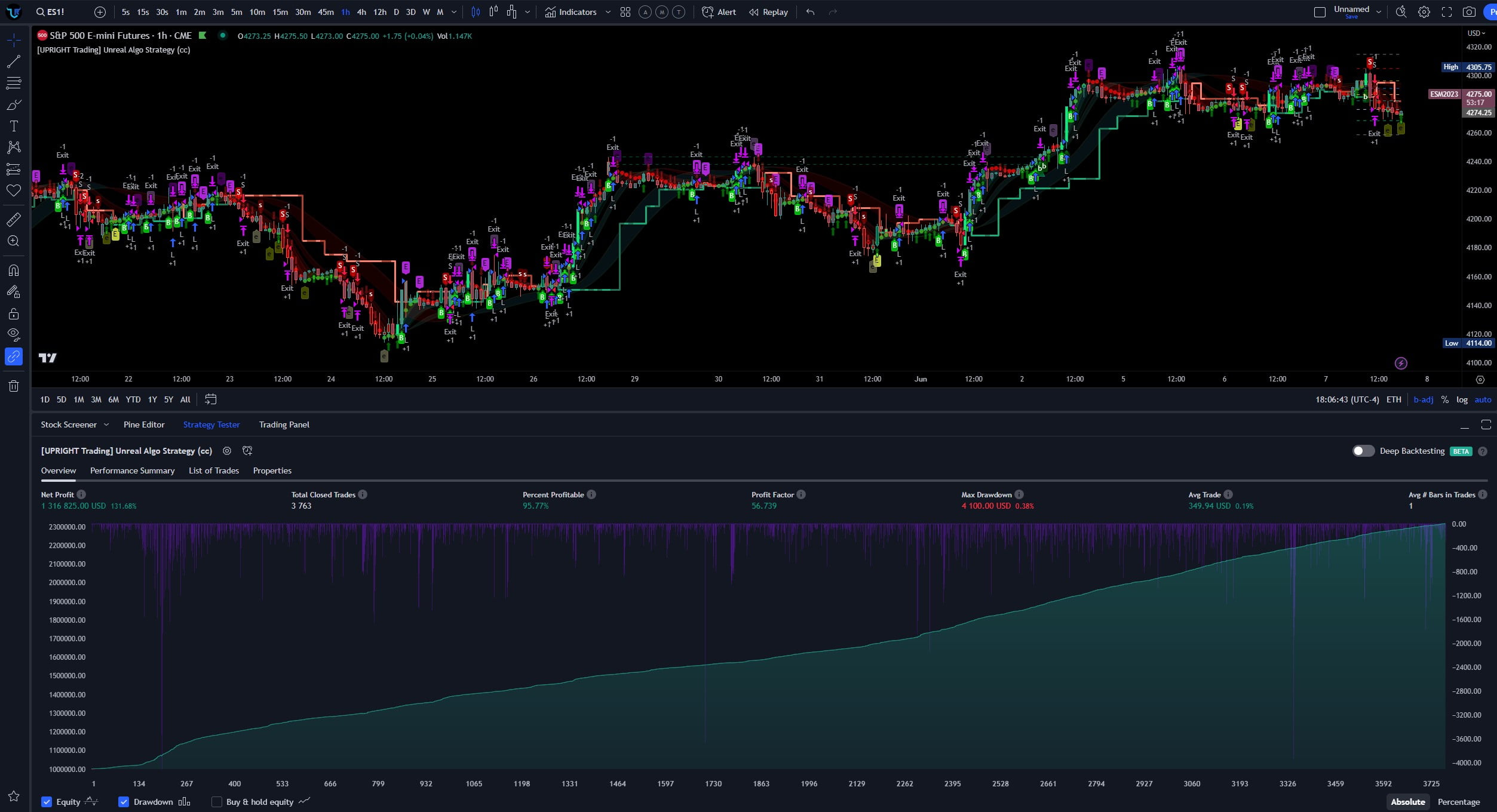Hide all drawings with eye icon

click(x=14, y=334)
